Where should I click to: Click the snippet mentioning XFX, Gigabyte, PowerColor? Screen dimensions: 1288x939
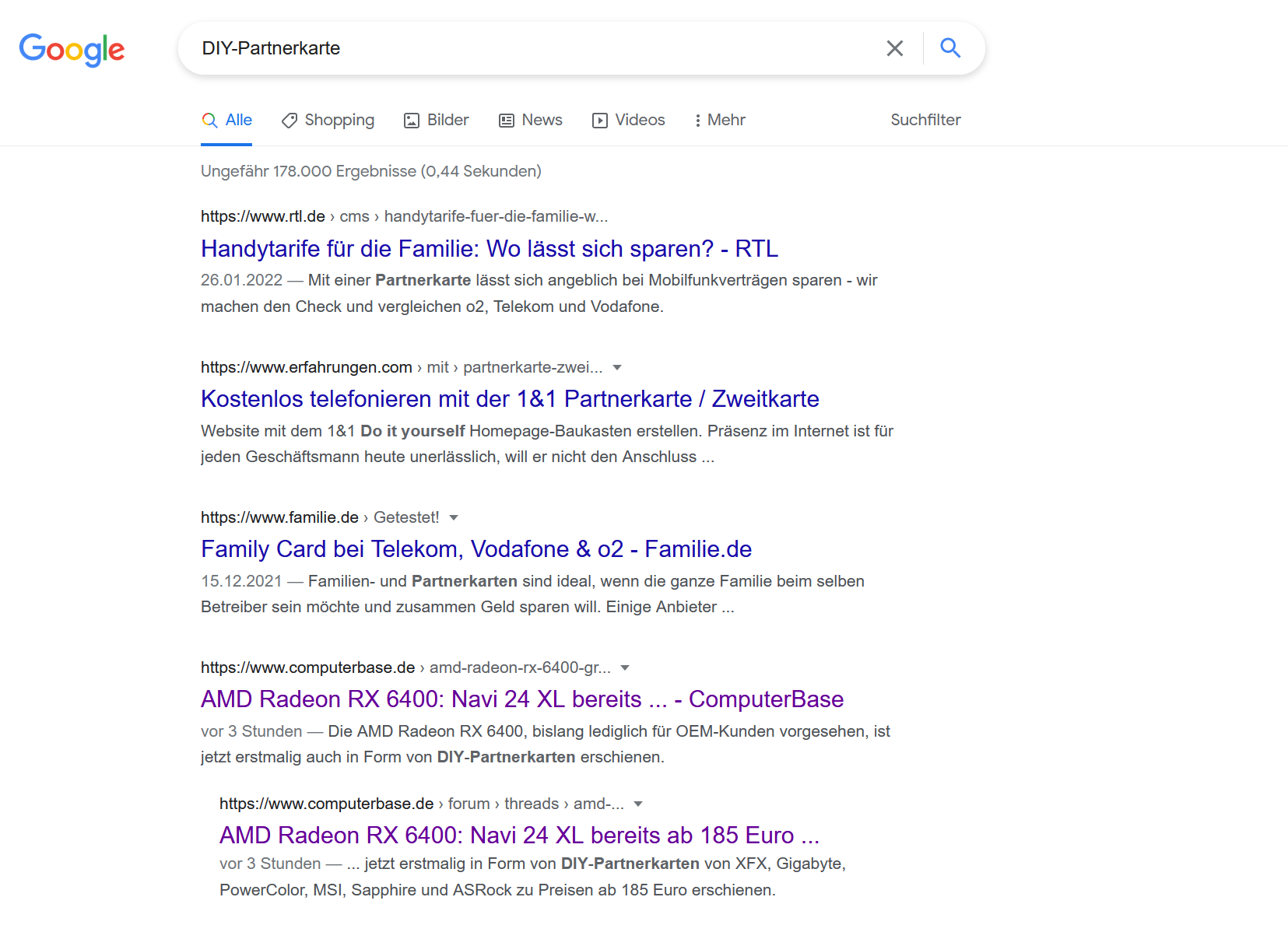tap(533, 877)
